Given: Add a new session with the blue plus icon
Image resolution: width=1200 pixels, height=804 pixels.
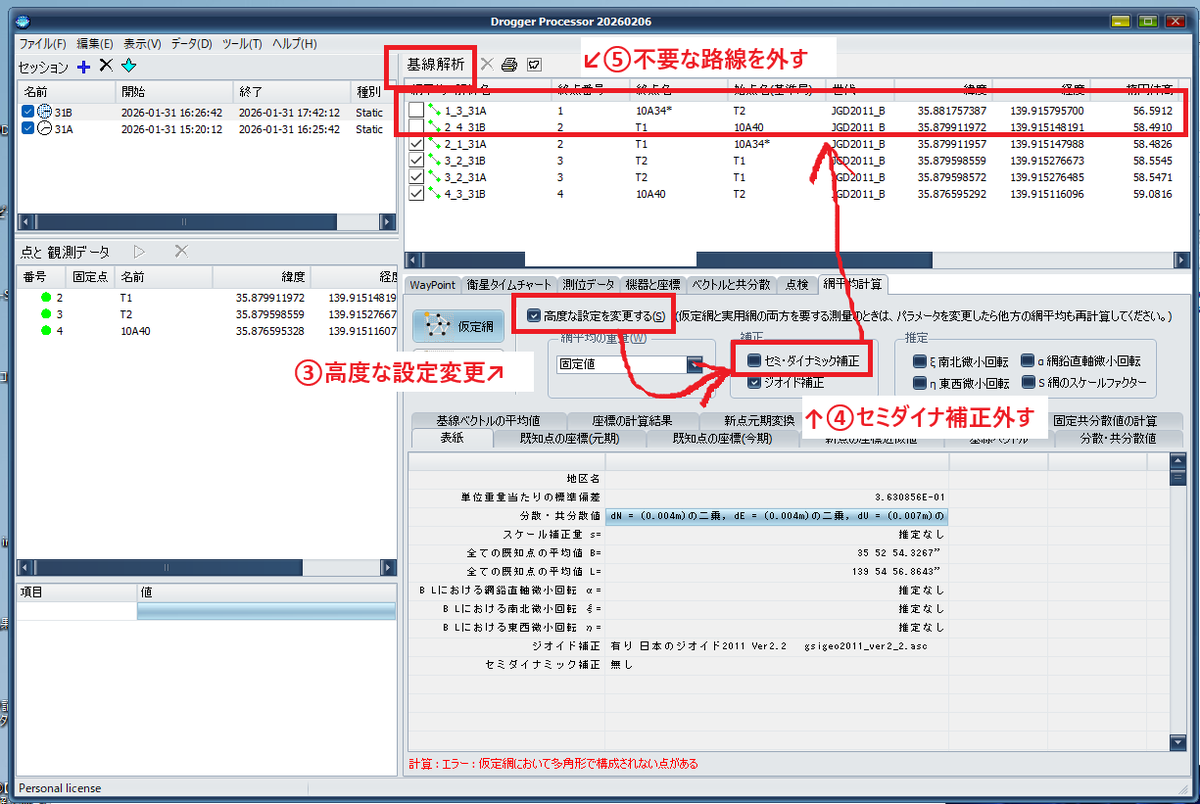Looking at the screenshot, I should (x=84, y=66).
